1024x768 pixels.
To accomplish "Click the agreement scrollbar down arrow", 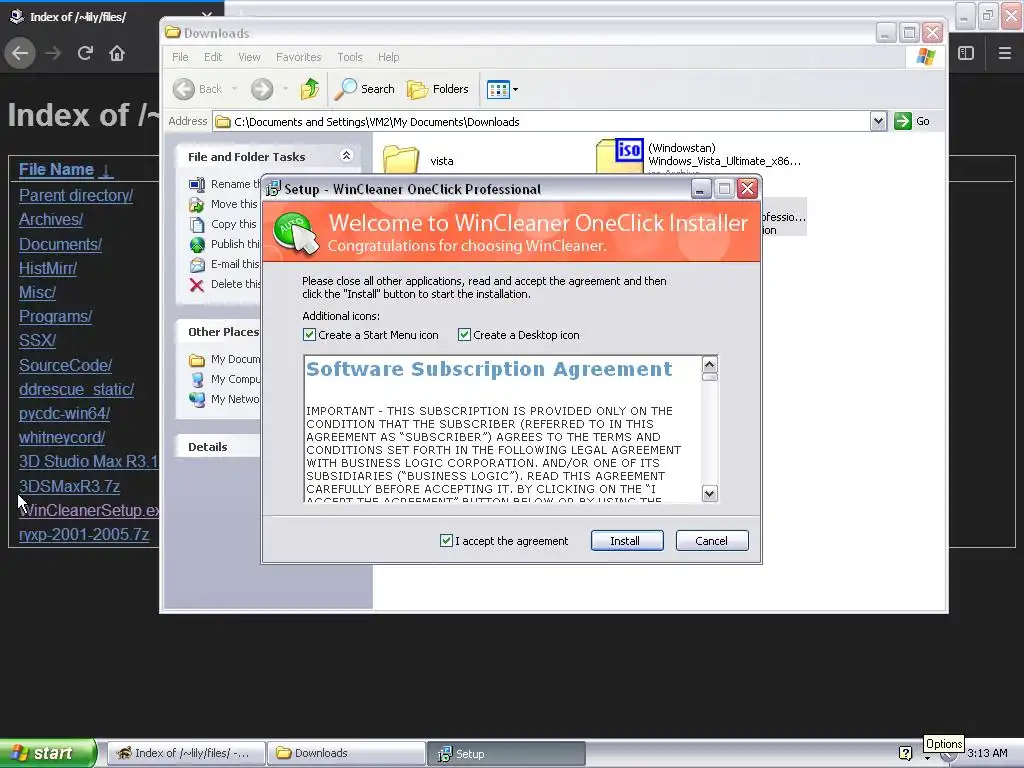I will click(x=710, y=494).
